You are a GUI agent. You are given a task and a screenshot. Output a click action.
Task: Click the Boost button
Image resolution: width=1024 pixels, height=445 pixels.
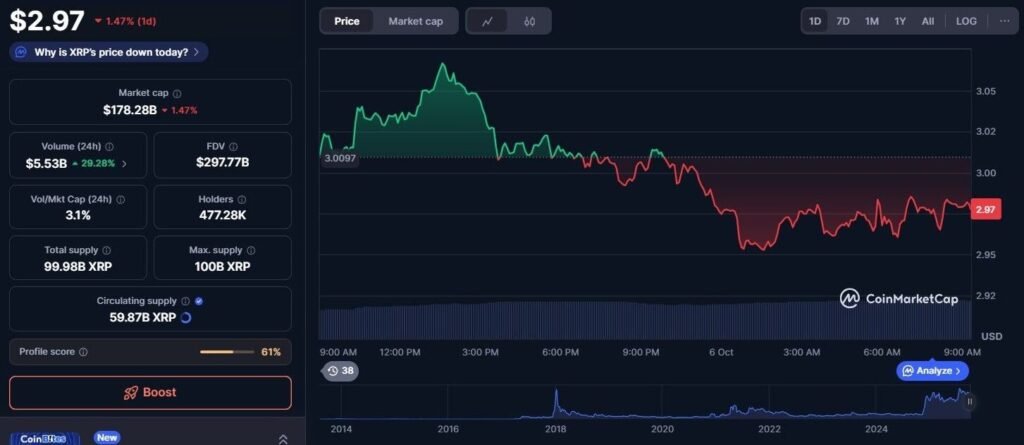click(150, 393)
